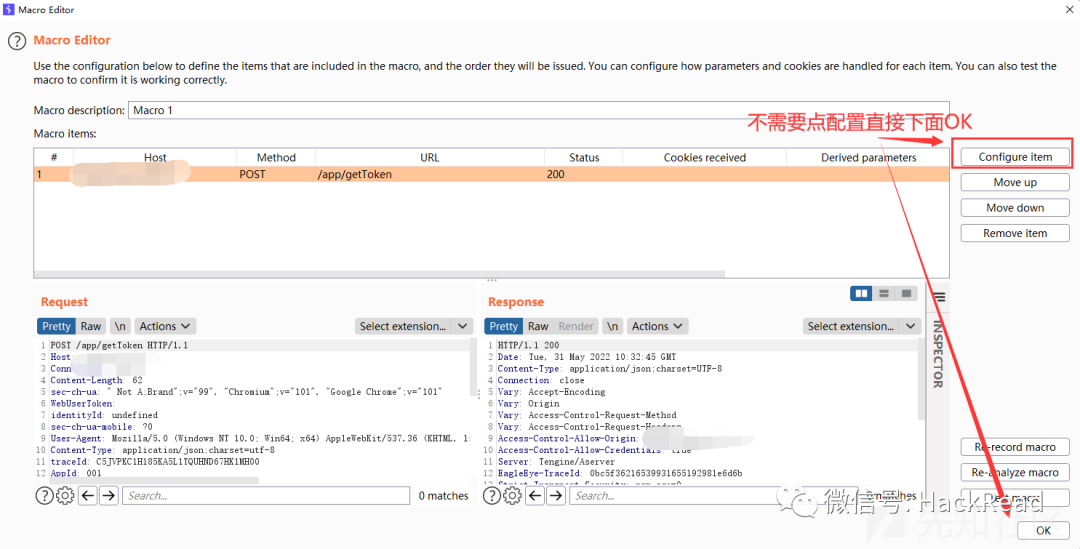Select the Render tab in the Response panel
Viewport: 1080px width, 549px height.
click(576, 326)
